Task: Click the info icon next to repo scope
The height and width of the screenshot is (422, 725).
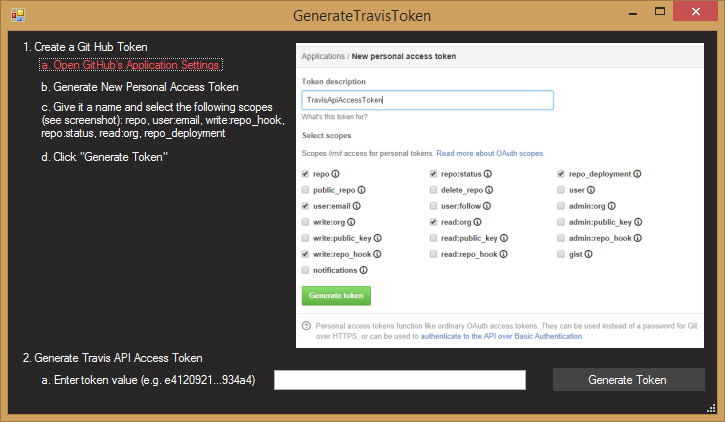Action: (x=331, y=173)
